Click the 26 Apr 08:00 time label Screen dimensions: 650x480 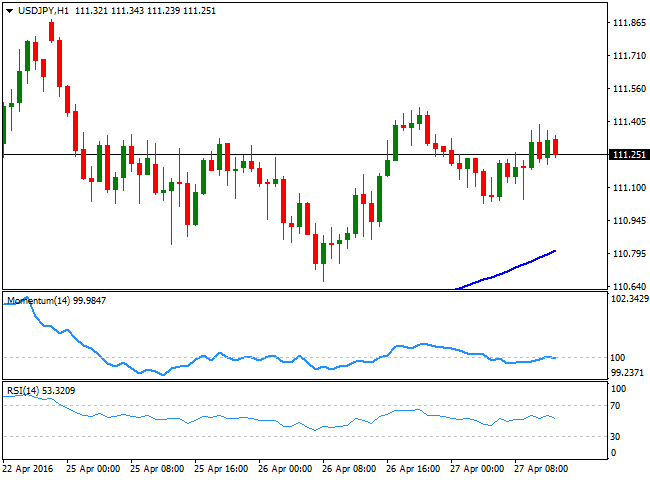pyautogui.click(x=349, y=469)
